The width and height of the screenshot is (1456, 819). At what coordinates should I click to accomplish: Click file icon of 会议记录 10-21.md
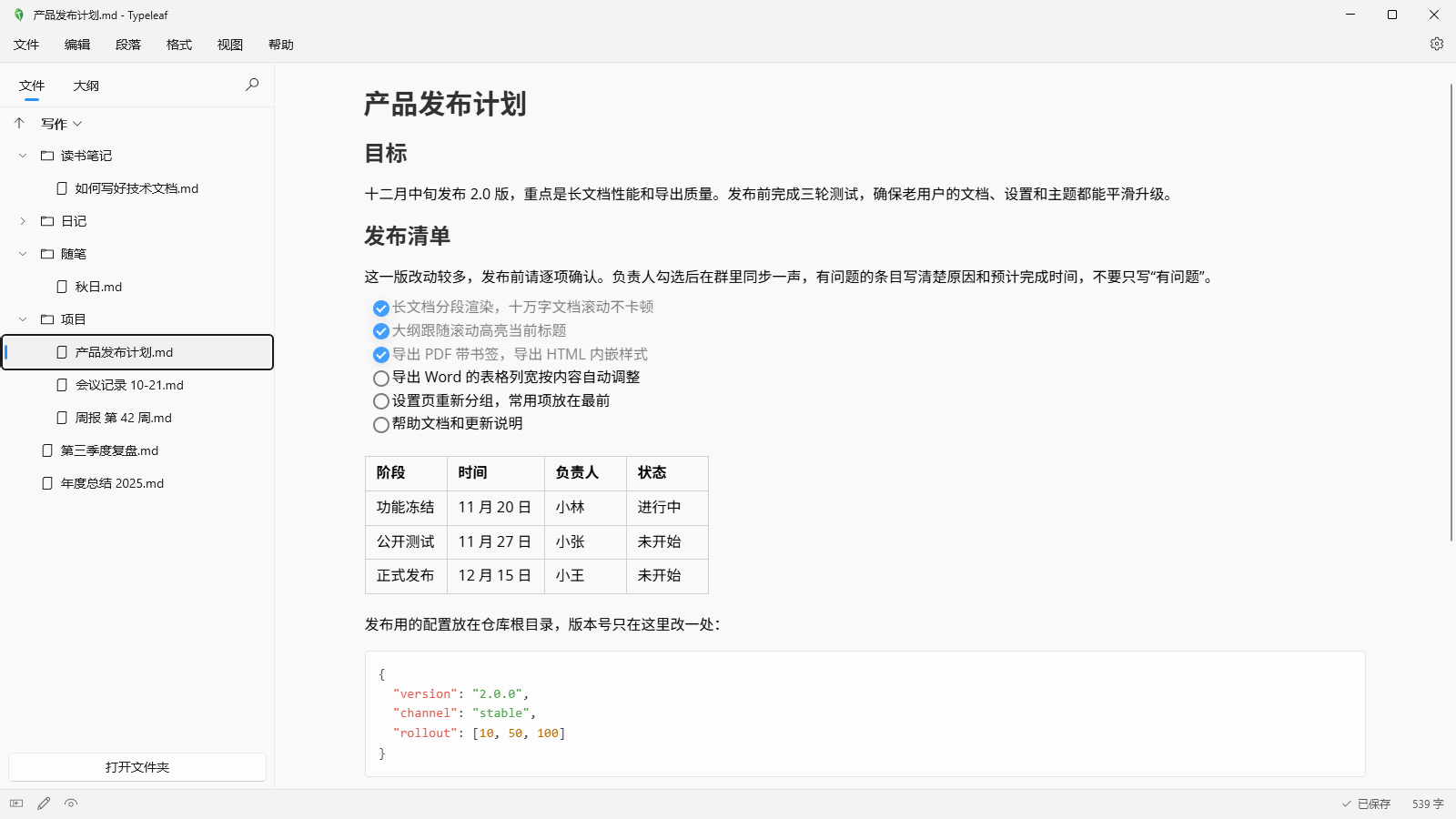click(62, 385)
